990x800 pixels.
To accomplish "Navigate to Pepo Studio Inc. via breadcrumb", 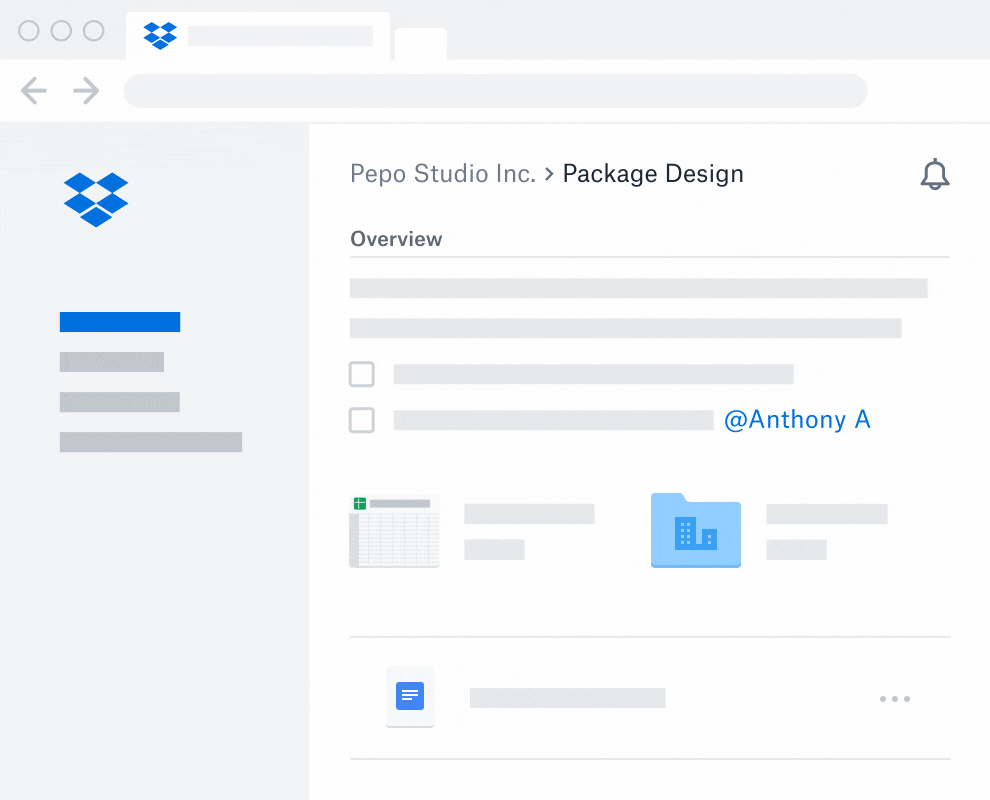I will pos(443,173).
